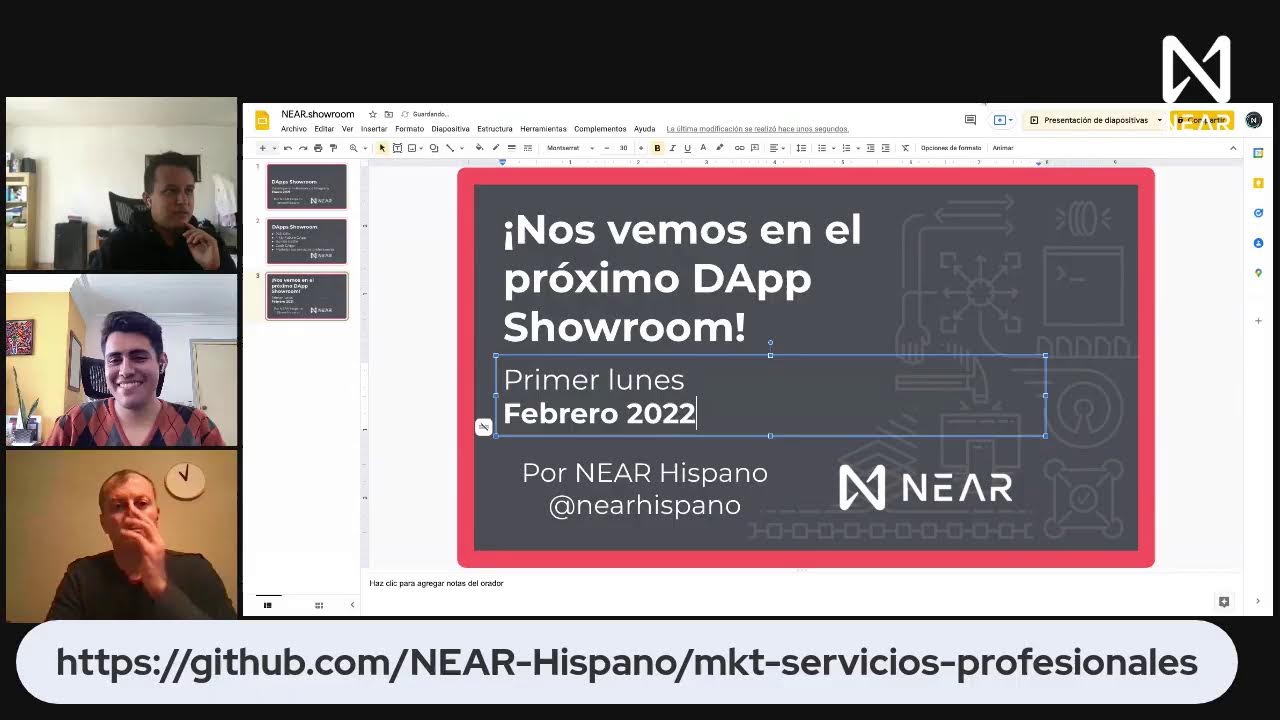This screenshot has height=720, width=1280.
Task: Click the Presentación de diapositivas button
Action: pos(1088,120)
